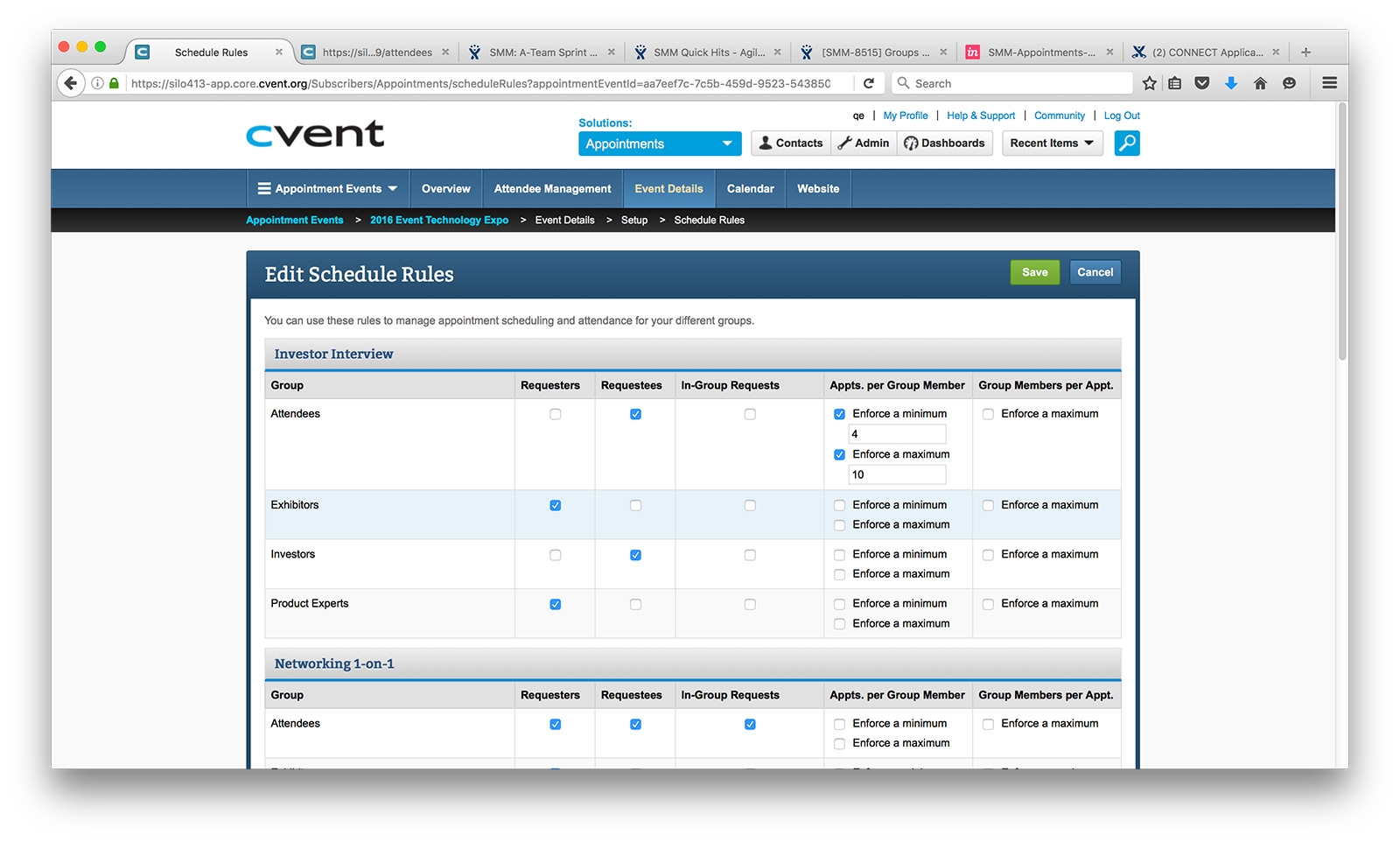Open the Calendar tab
Image resolution: width=1400 pixels, height=842 pixels.
(x=750, y=189)
